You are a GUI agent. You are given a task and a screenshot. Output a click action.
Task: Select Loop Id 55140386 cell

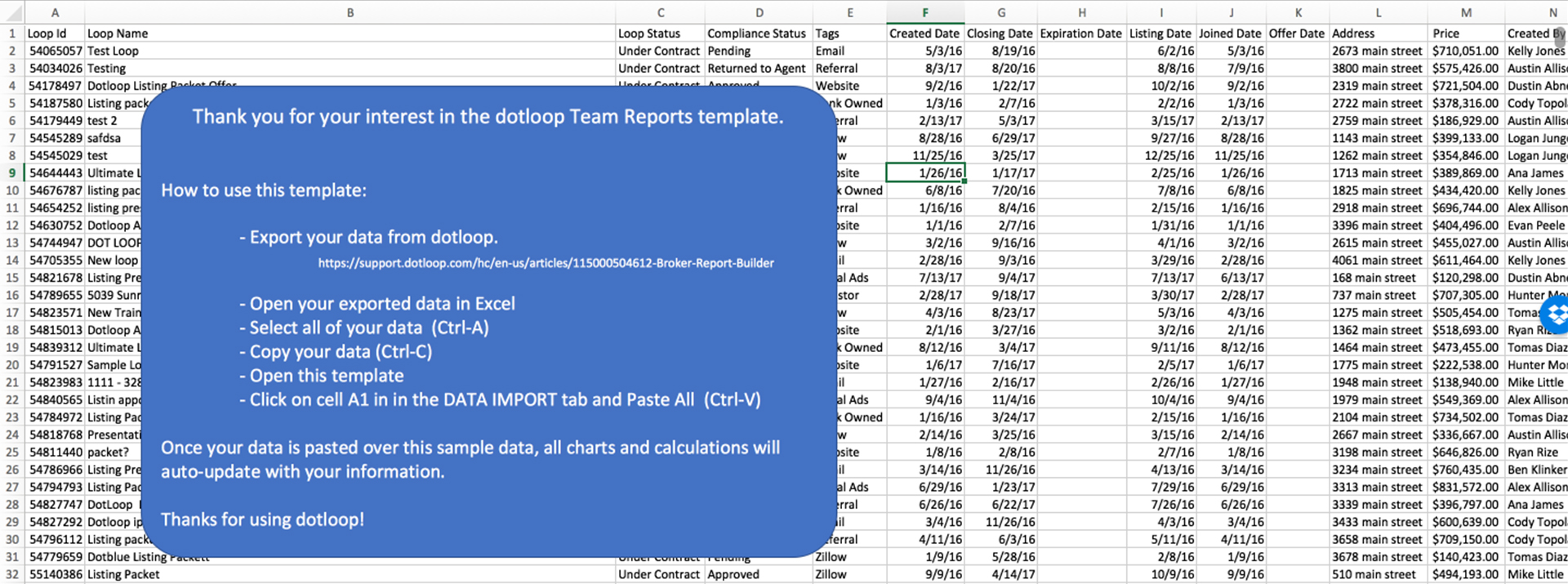pos(55,574)
